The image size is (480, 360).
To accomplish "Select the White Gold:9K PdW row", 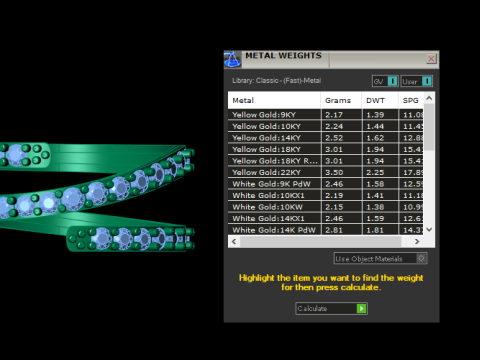I will [x=326, y=184].
